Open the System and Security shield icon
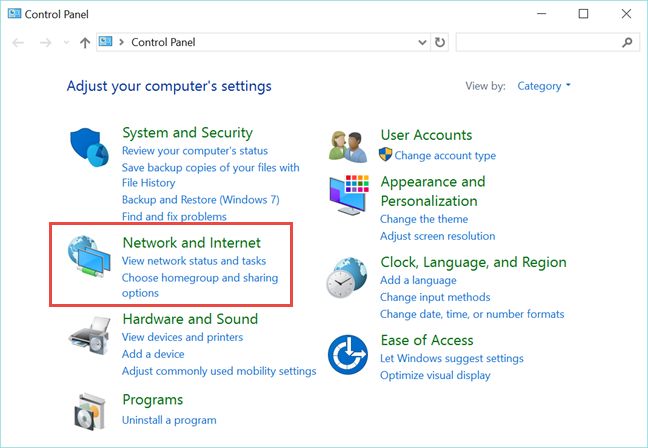 pyautogui.click(x=89, y=147)
